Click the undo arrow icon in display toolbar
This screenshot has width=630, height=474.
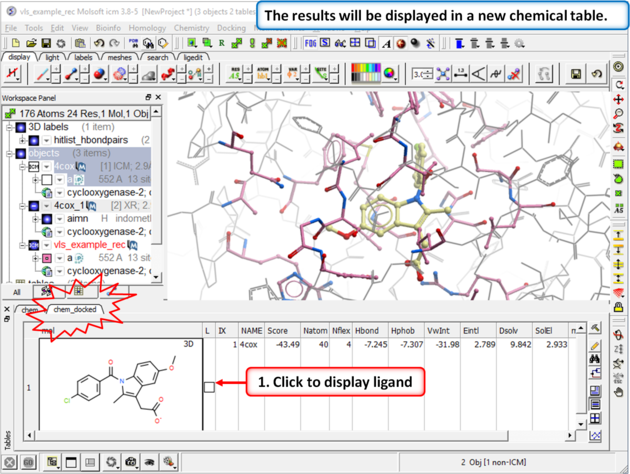pyautogui.click(x=596, y=75)
